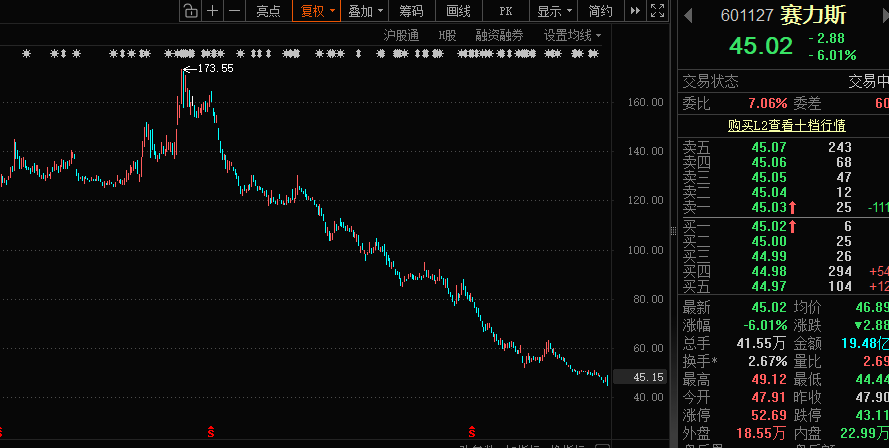Click the panel splitter grip beside the order book
The width and height of the screenshot is (889, 448).
pos(673,231)
